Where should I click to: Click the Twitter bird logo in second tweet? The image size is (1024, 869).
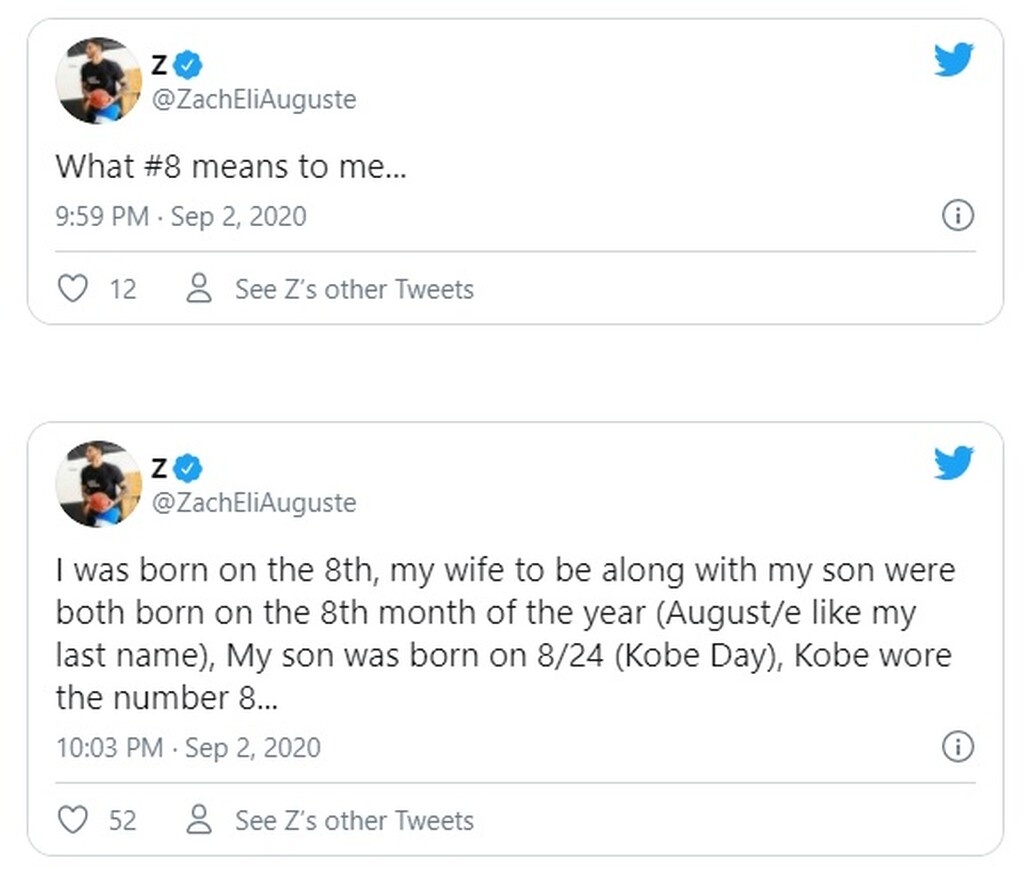click(953, 463)
